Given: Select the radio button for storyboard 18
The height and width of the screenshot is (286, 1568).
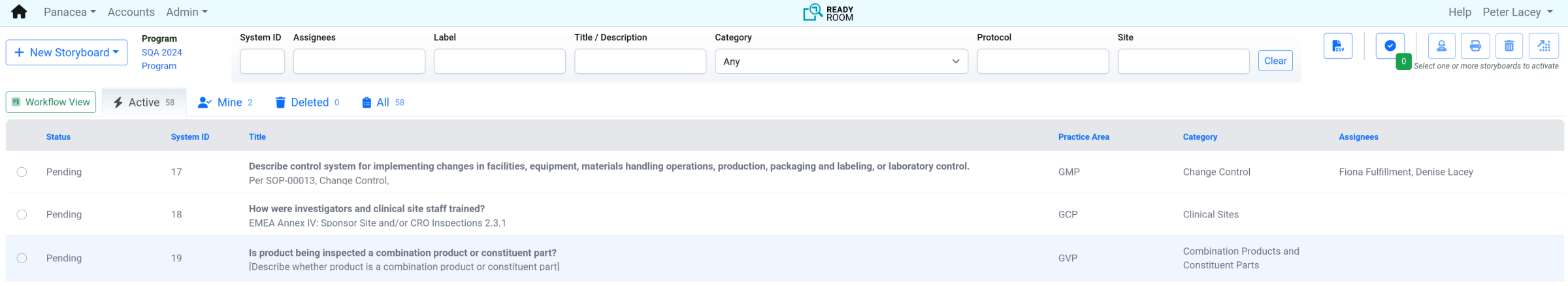Looking at the screenshot, I should click(22, 214).
